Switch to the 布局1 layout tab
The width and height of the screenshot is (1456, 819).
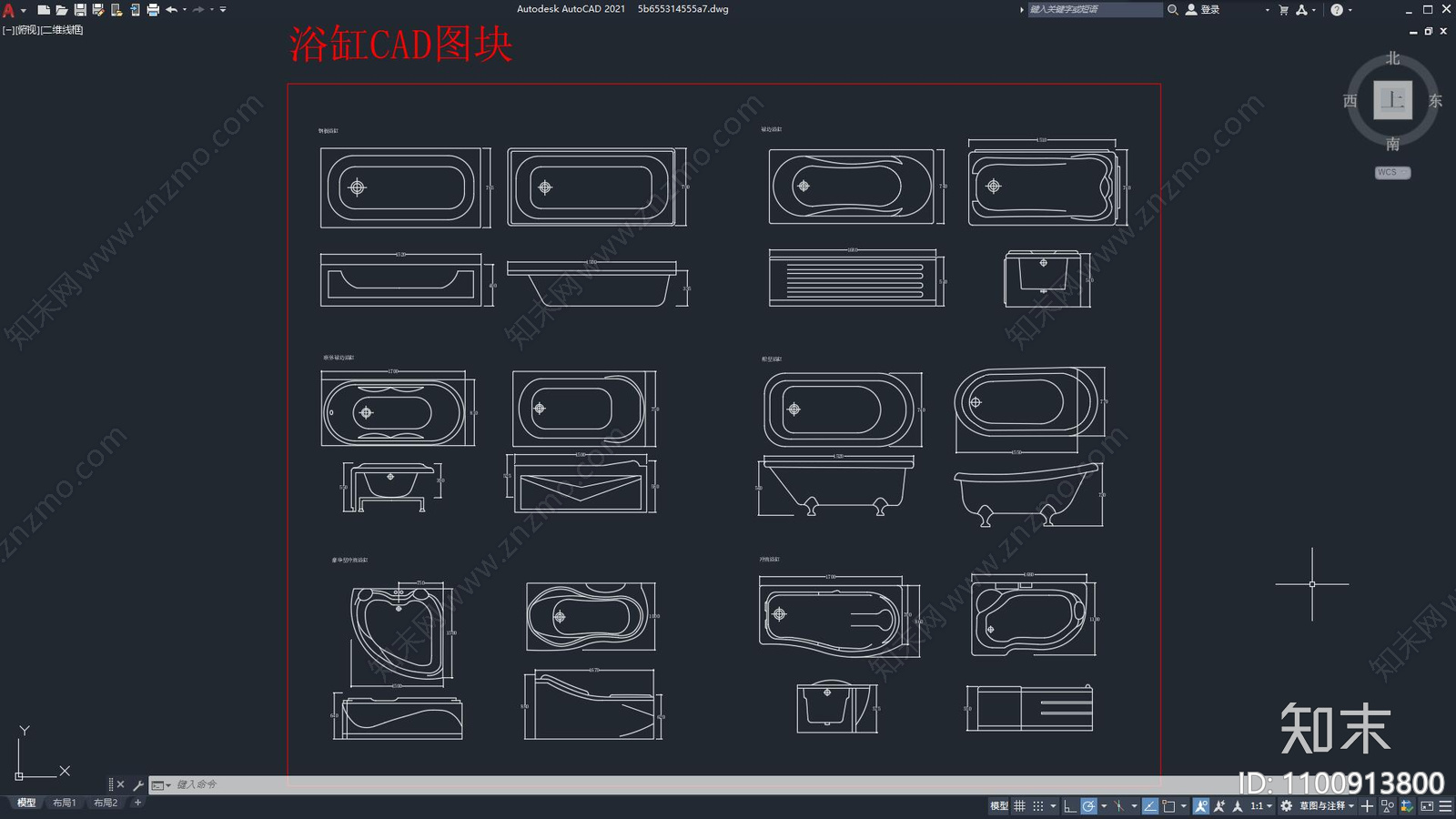pos(65,803)
